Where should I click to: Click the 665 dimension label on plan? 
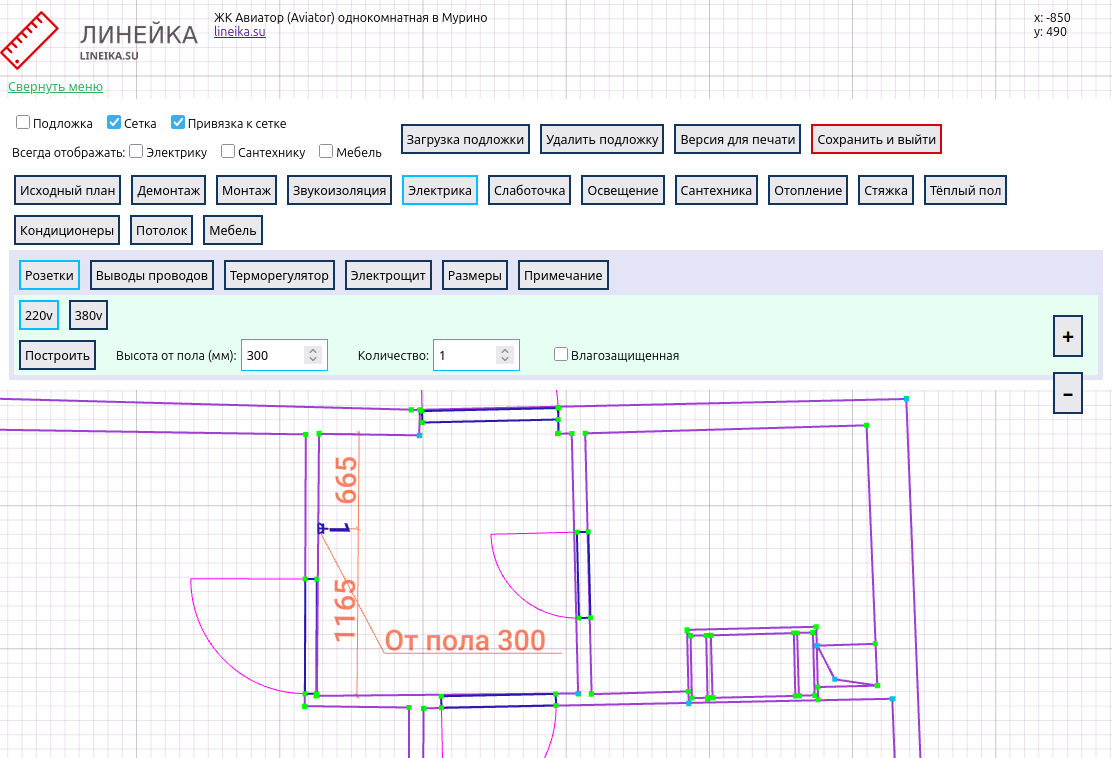tap(346, 479)
